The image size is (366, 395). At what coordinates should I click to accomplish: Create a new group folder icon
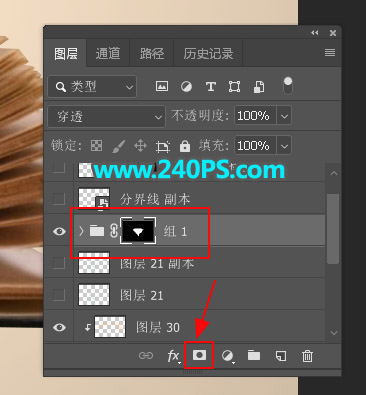[254, 355]
